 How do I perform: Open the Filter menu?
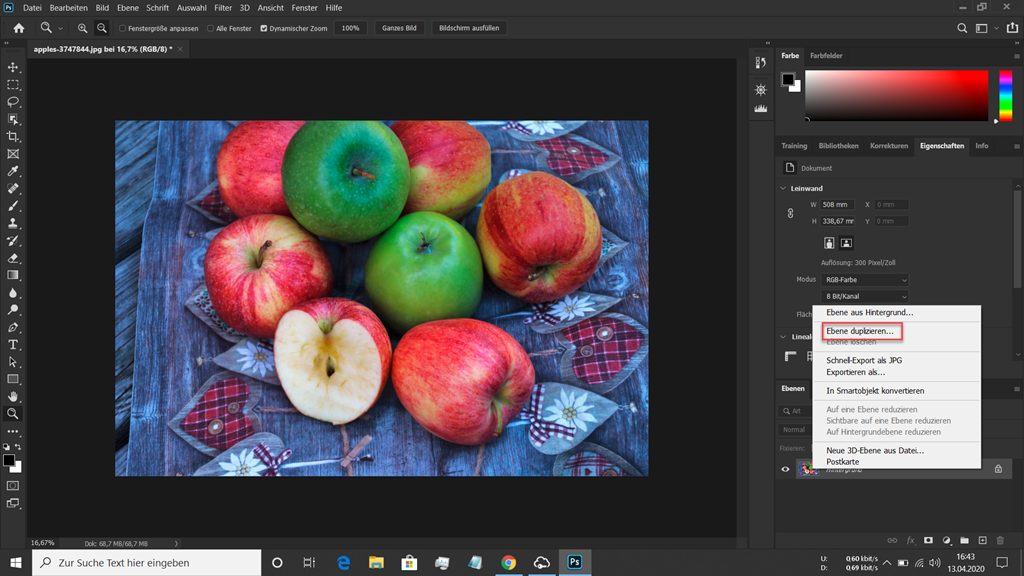[x=223, y=8]
